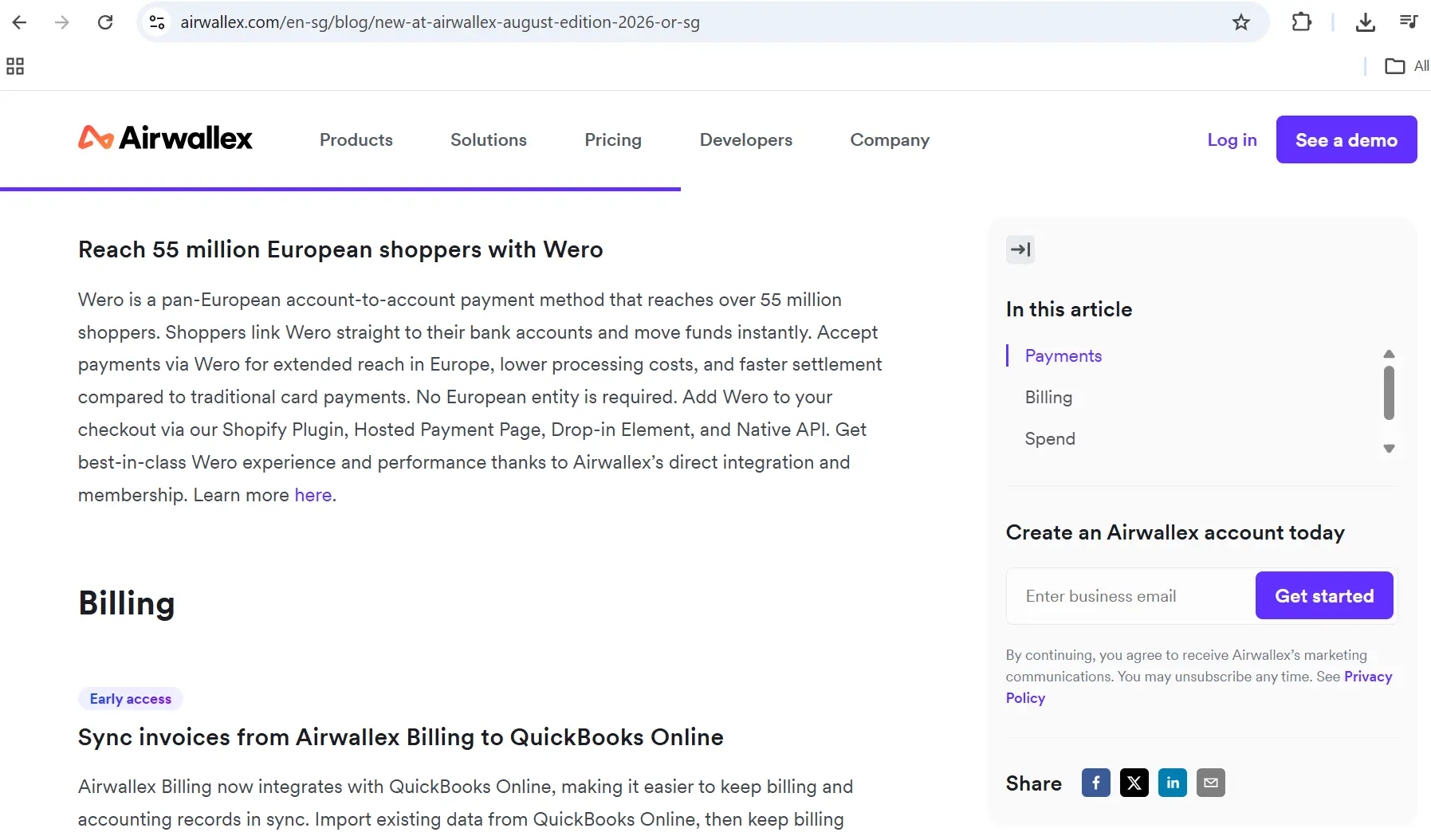
Task: Click the 'In this article' heading
Action: click(x=1068, y=309)
